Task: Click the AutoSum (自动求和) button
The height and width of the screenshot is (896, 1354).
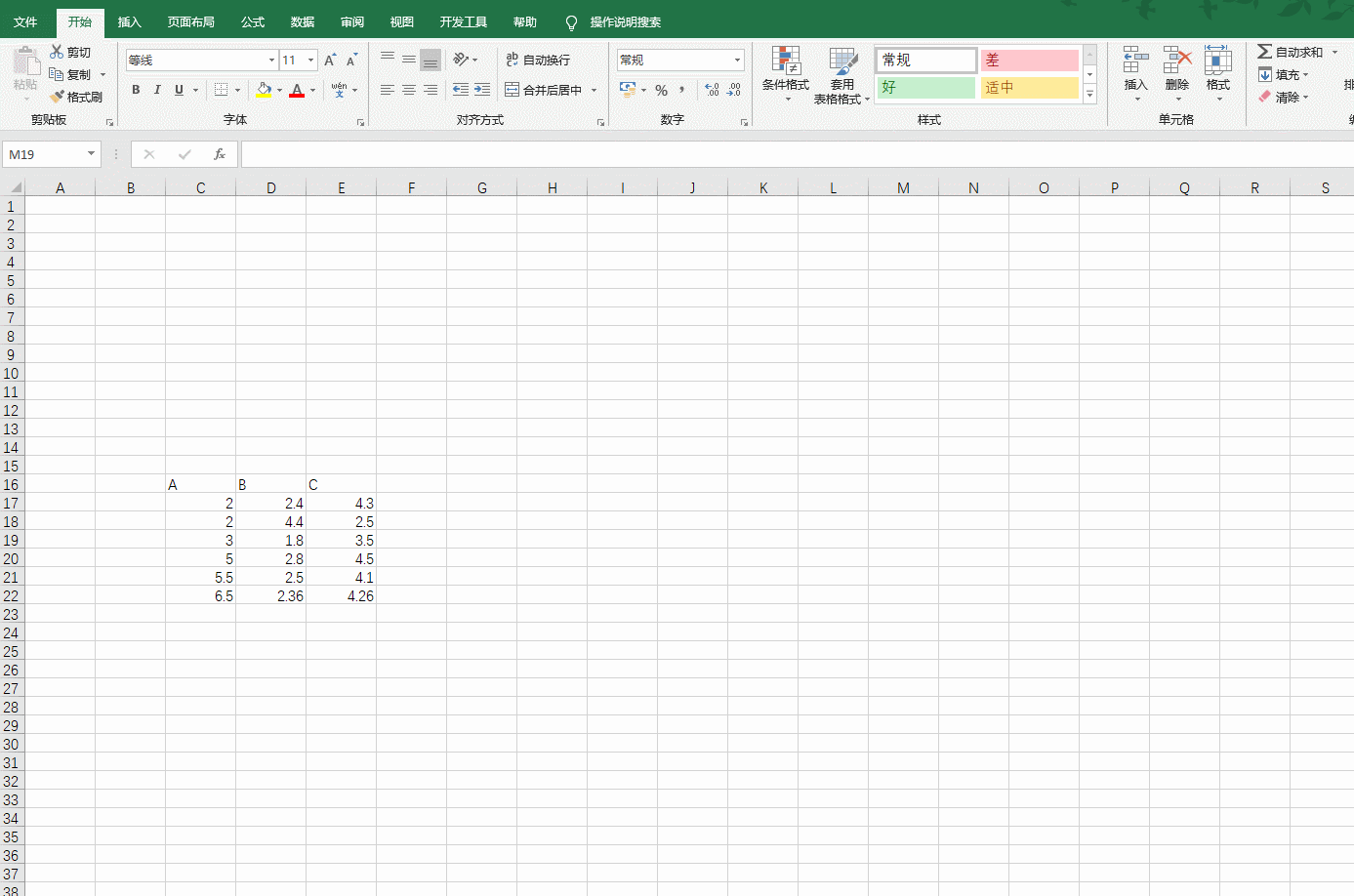Action: pyautogui.click(x=1291, y=52)
